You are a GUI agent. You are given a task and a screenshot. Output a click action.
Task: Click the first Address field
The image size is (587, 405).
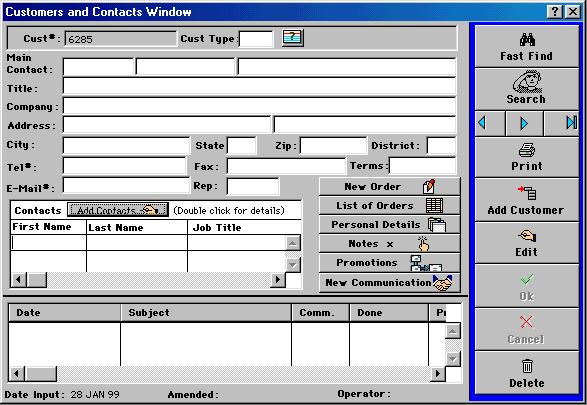click(167, 124)
